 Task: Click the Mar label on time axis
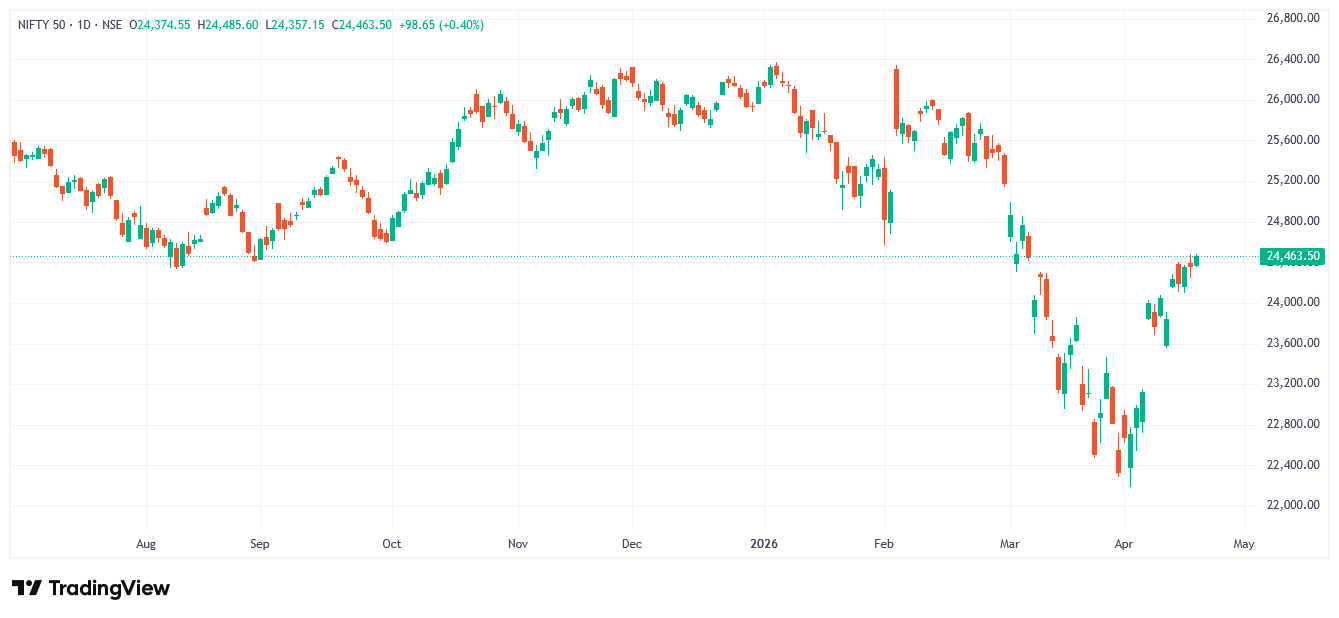pyautogui.click(x=1010, y=544)
